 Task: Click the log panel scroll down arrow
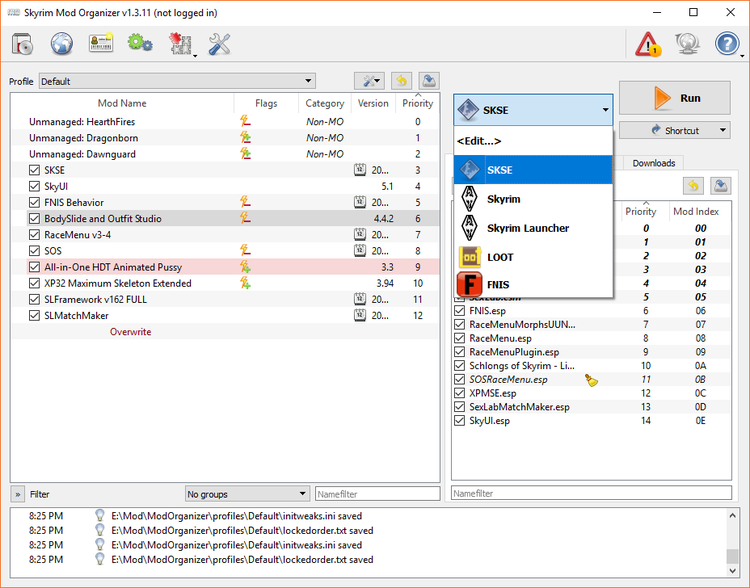point(732,570)
